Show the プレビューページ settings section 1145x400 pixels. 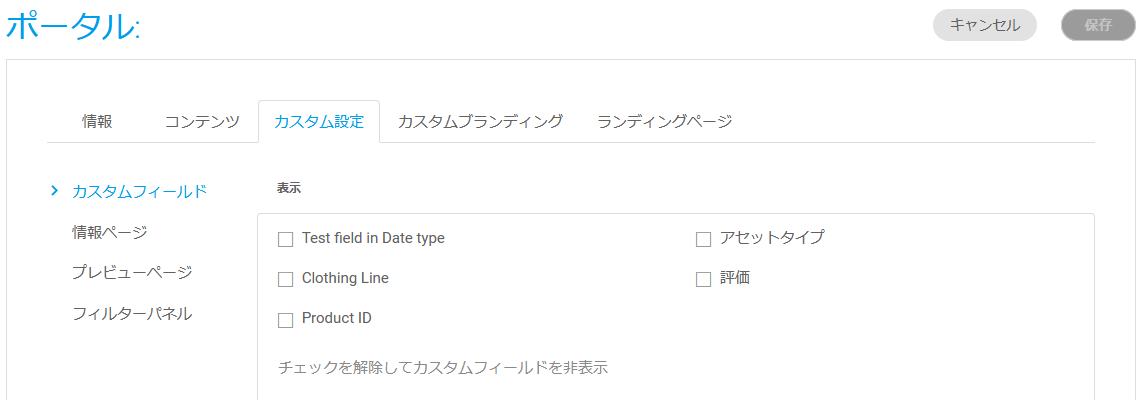(x=132, y=272)
